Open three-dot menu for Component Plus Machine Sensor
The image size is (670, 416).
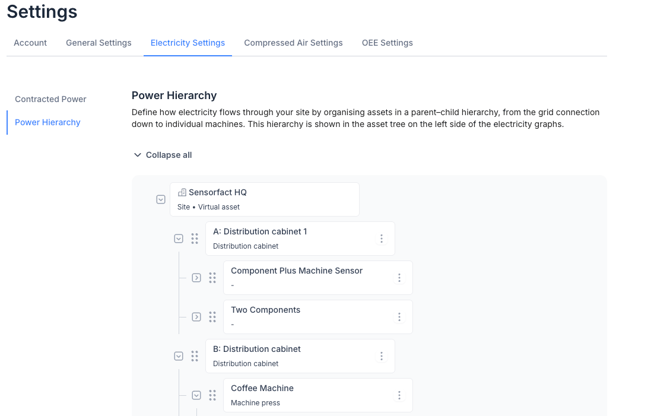click(x=399, y=278)
